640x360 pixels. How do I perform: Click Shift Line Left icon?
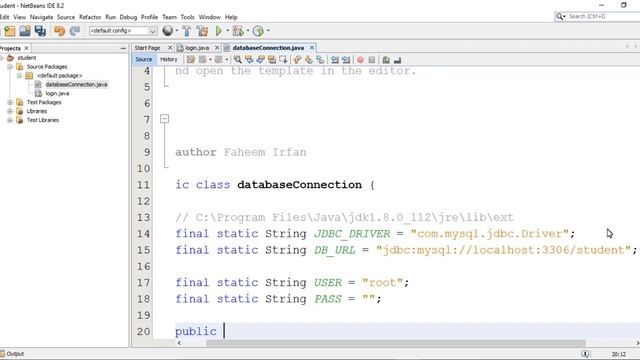pos(335,60)
